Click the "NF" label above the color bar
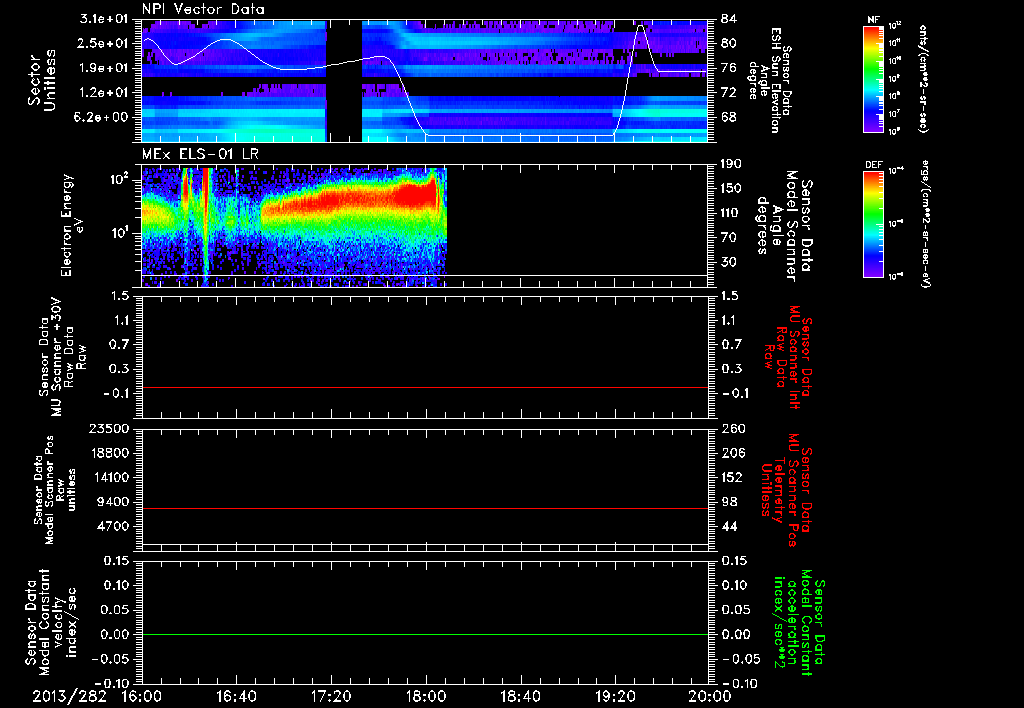Image resolution: width=1024 pixels, height=708 pixels. tap(873, 20)
